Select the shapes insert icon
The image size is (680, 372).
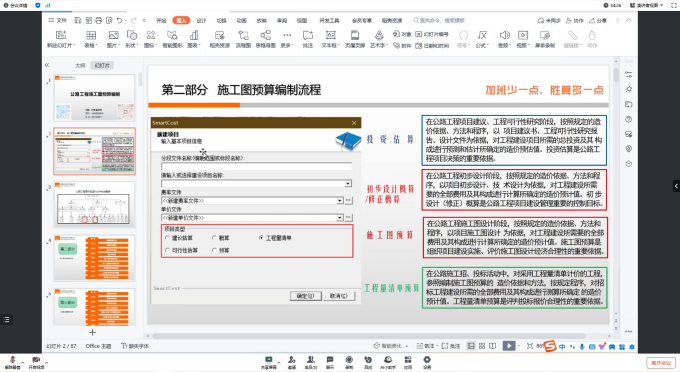point(131,39)
